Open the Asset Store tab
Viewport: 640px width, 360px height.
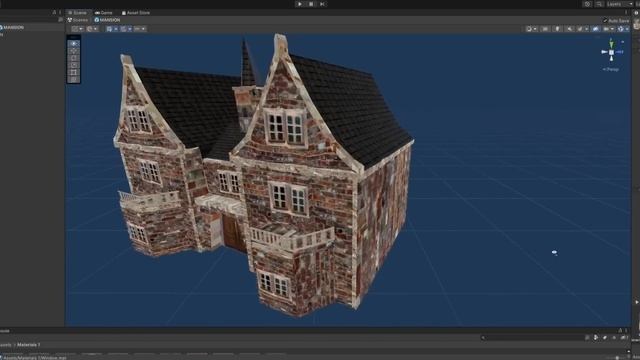136,13
